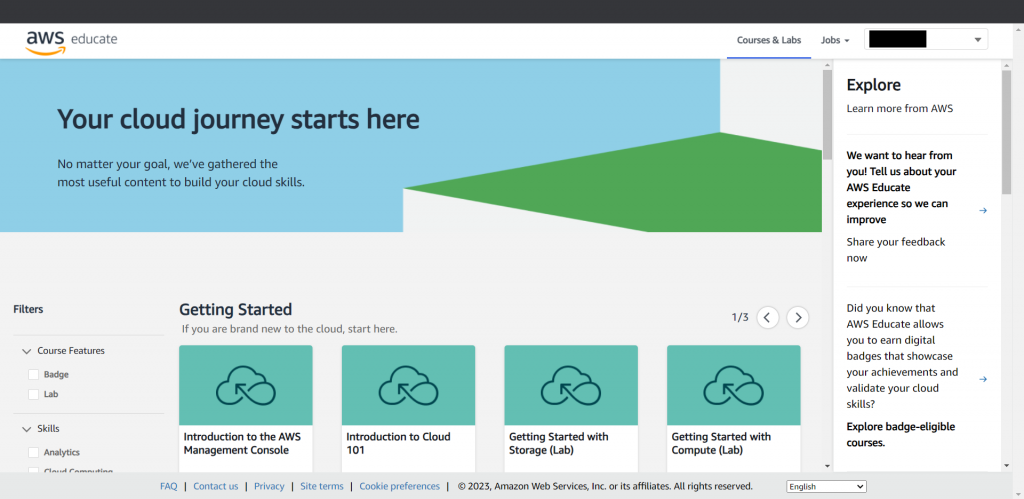Open Introduction to Cloud 101 cloud icon
Image resolution: width=1024 pixels, height=499 pixels.
point(408,385)
